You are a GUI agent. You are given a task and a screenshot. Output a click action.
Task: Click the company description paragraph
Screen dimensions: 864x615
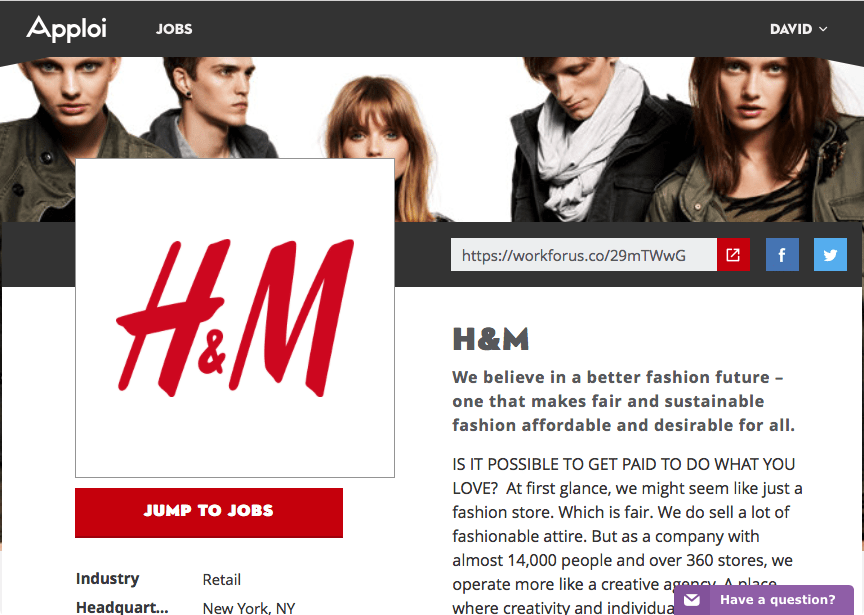pyautogui.click(x=627, y=536)
